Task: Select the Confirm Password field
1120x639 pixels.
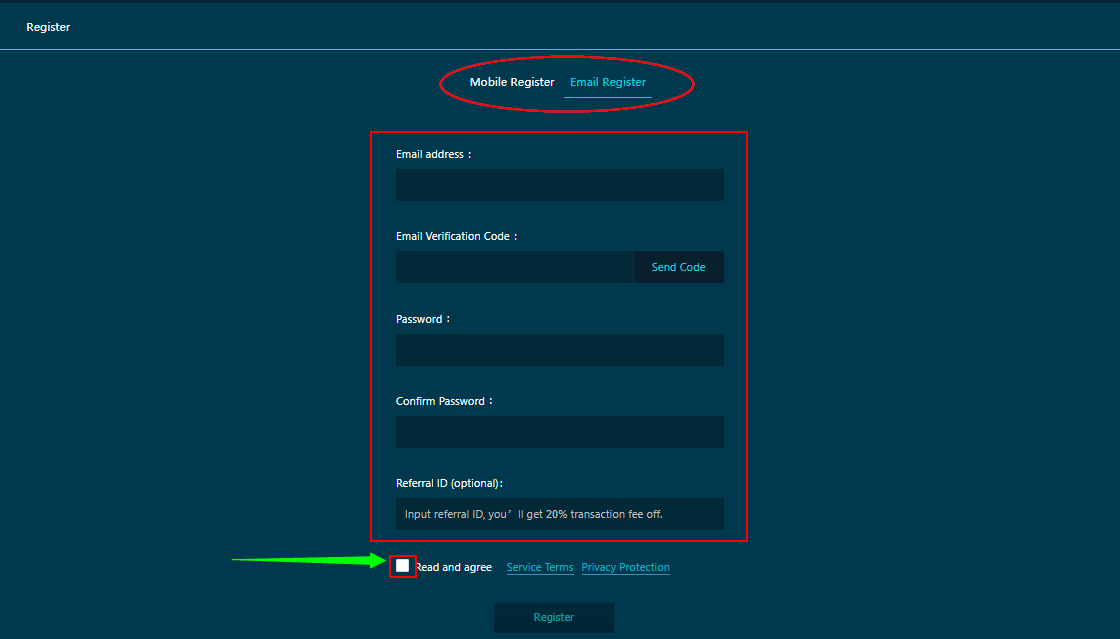Action: point(559,432)
